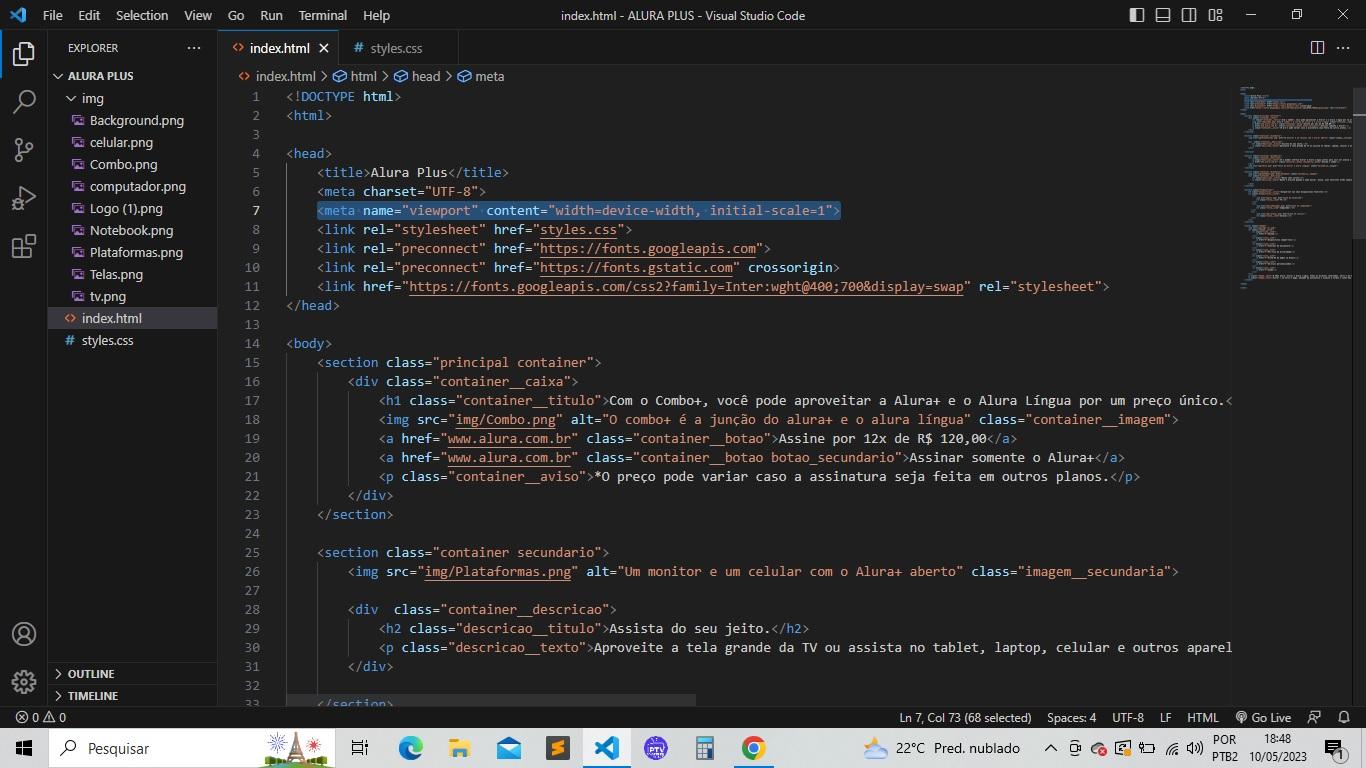This screenshot has height=768, width=1366.
Task: Open File Explorer from taskbar
Action: pyautogui.click(x=459, y=748)
